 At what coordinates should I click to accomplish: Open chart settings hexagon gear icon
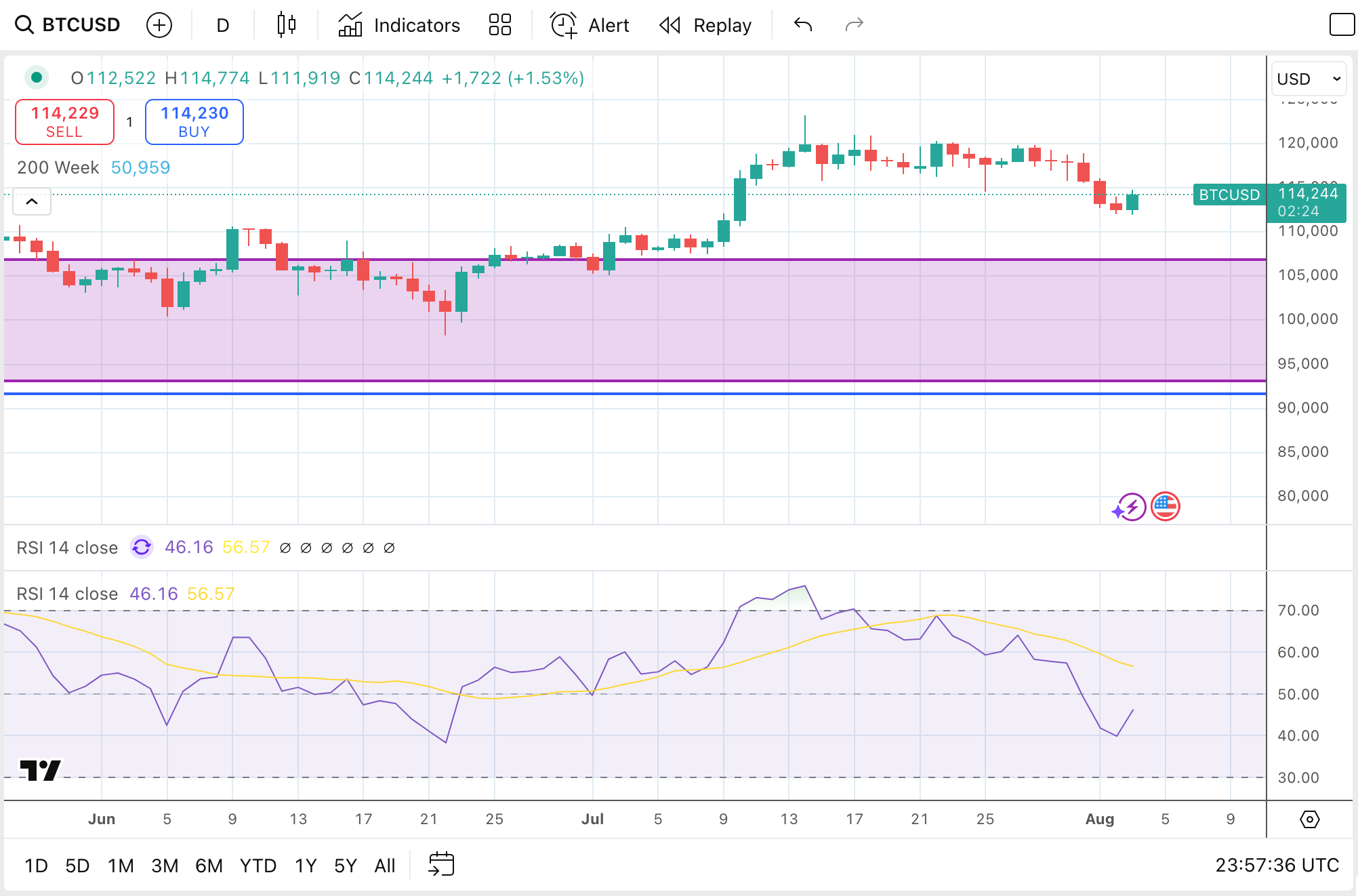[x=1309, y=819]
